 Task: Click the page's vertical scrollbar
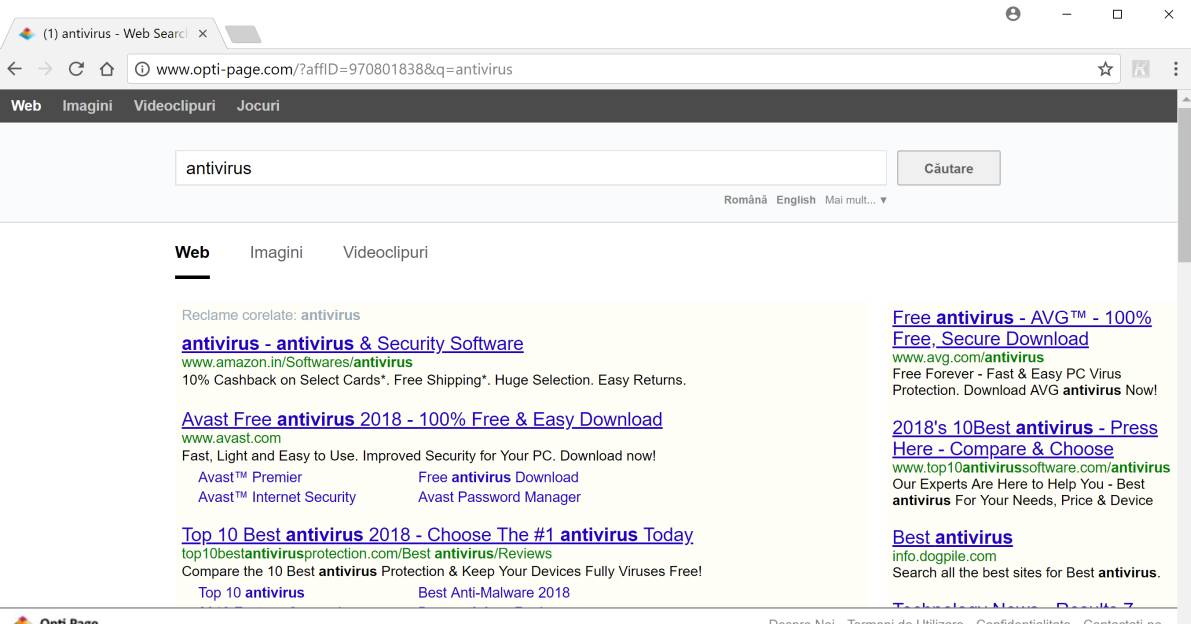coord(1184,200)
